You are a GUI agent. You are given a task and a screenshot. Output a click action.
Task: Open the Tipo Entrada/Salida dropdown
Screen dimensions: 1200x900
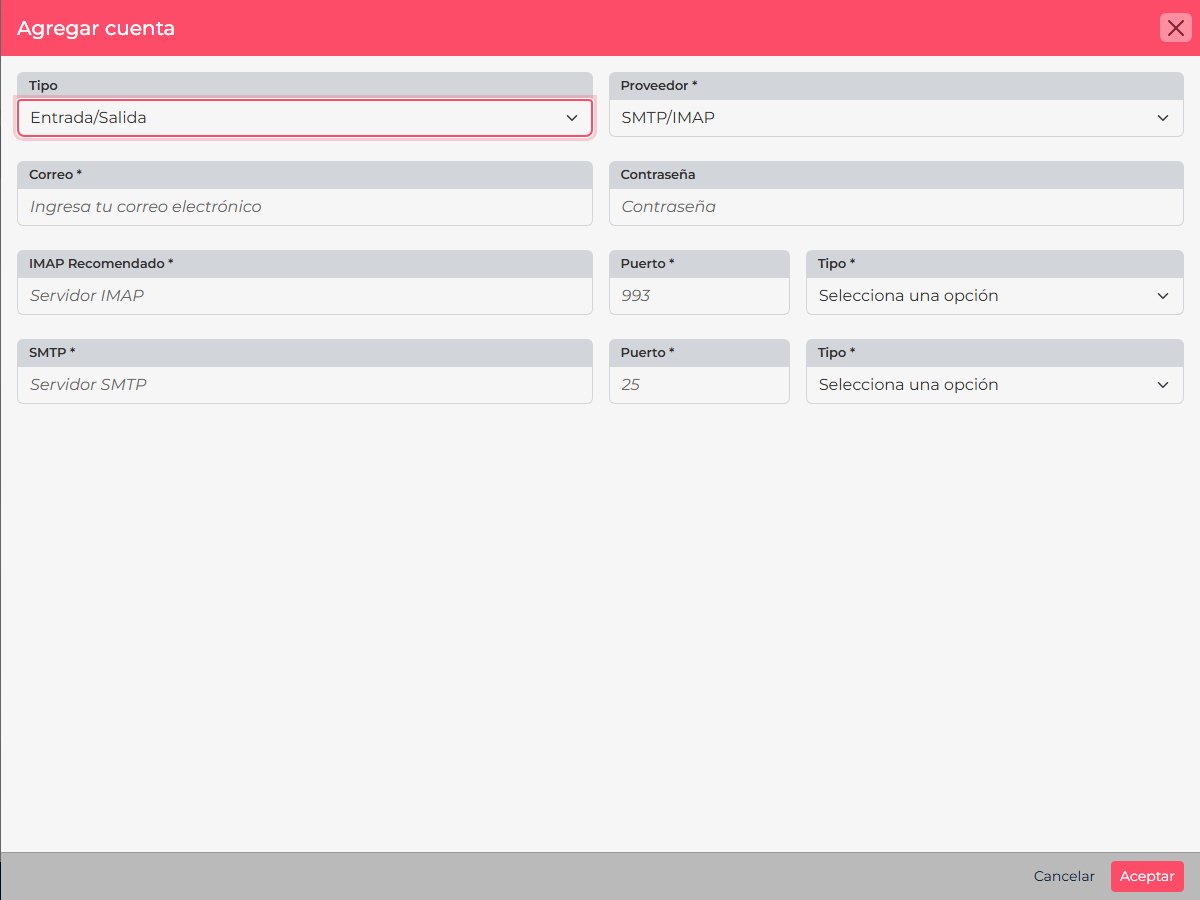click(305, 118)
